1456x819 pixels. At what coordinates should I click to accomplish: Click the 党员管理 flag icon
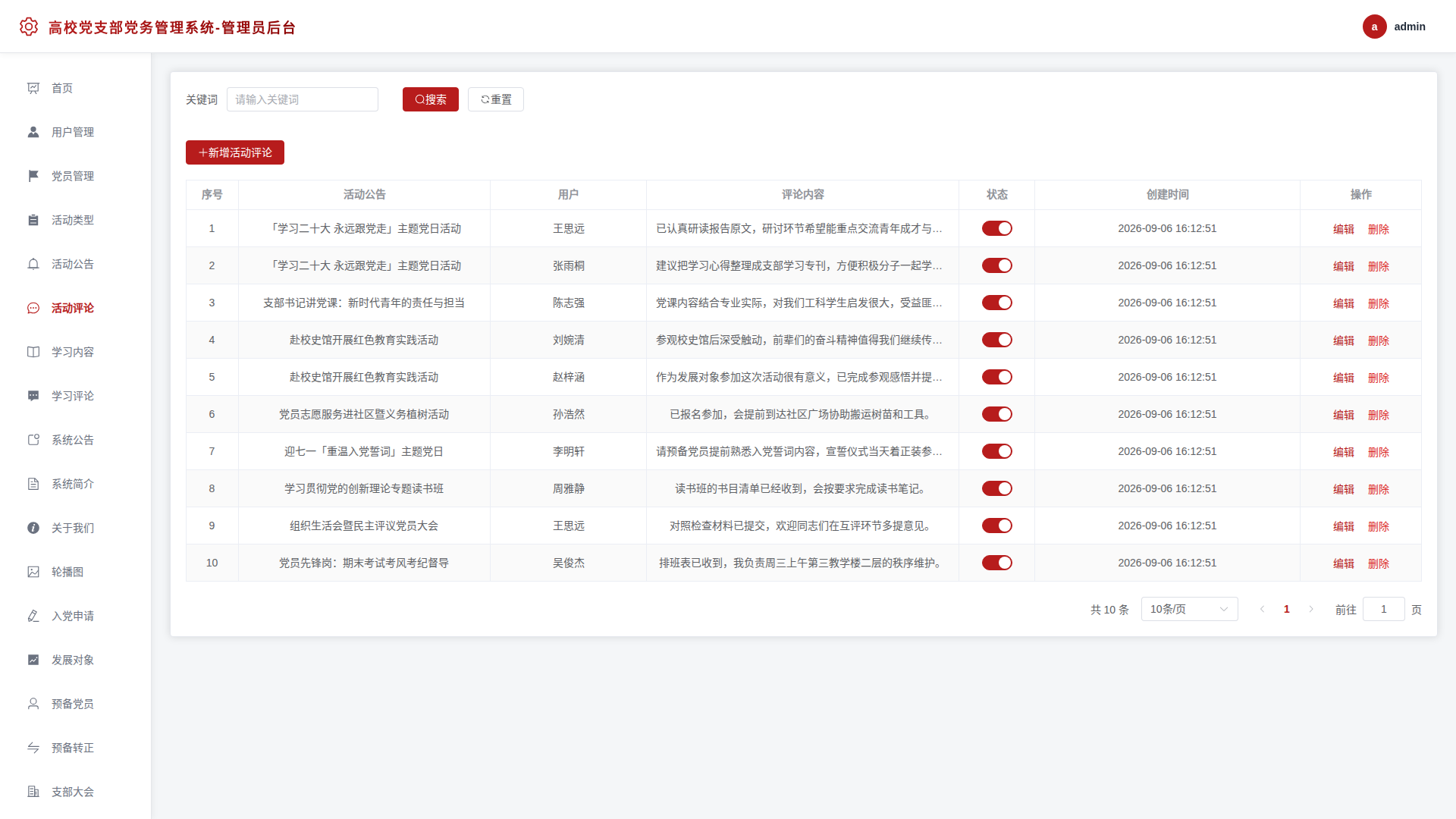pos(33,176)
